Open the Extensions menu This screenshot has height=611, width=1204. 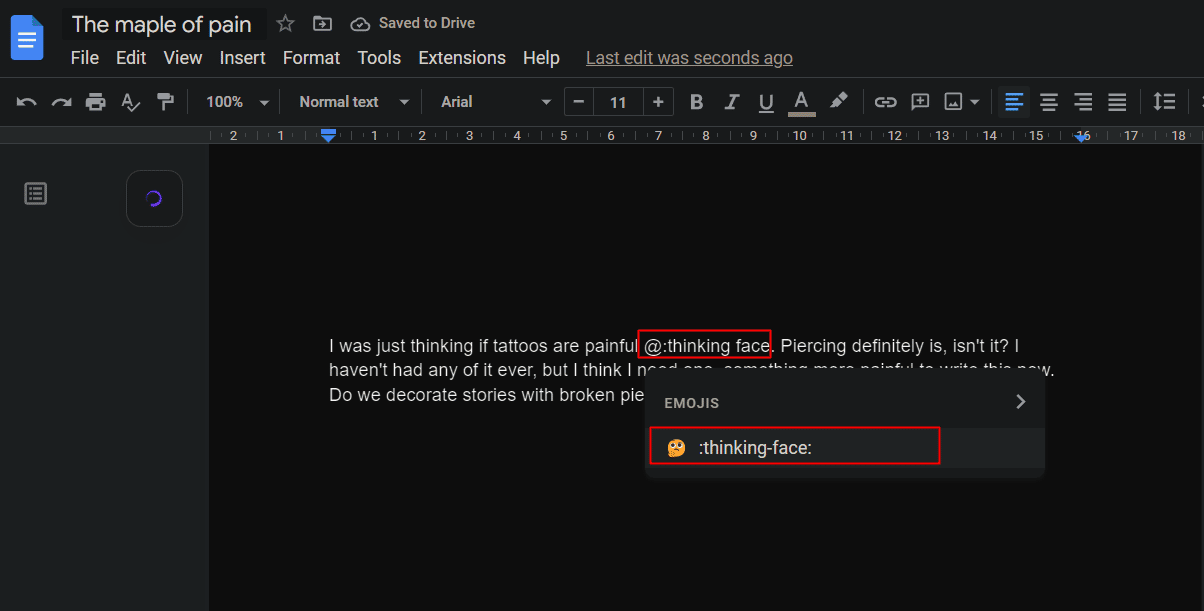click(x=462, y=58)
